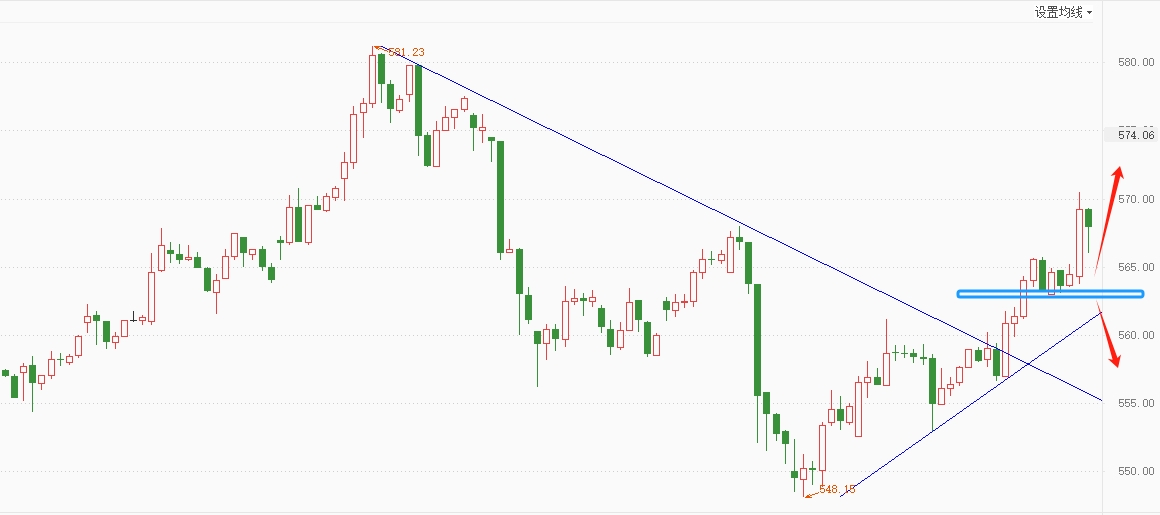Image resolution: width=1160 pixels, height=515 pixels.
Task: Select the longest green candlestick dropping to 555
Action: point(758,340)
